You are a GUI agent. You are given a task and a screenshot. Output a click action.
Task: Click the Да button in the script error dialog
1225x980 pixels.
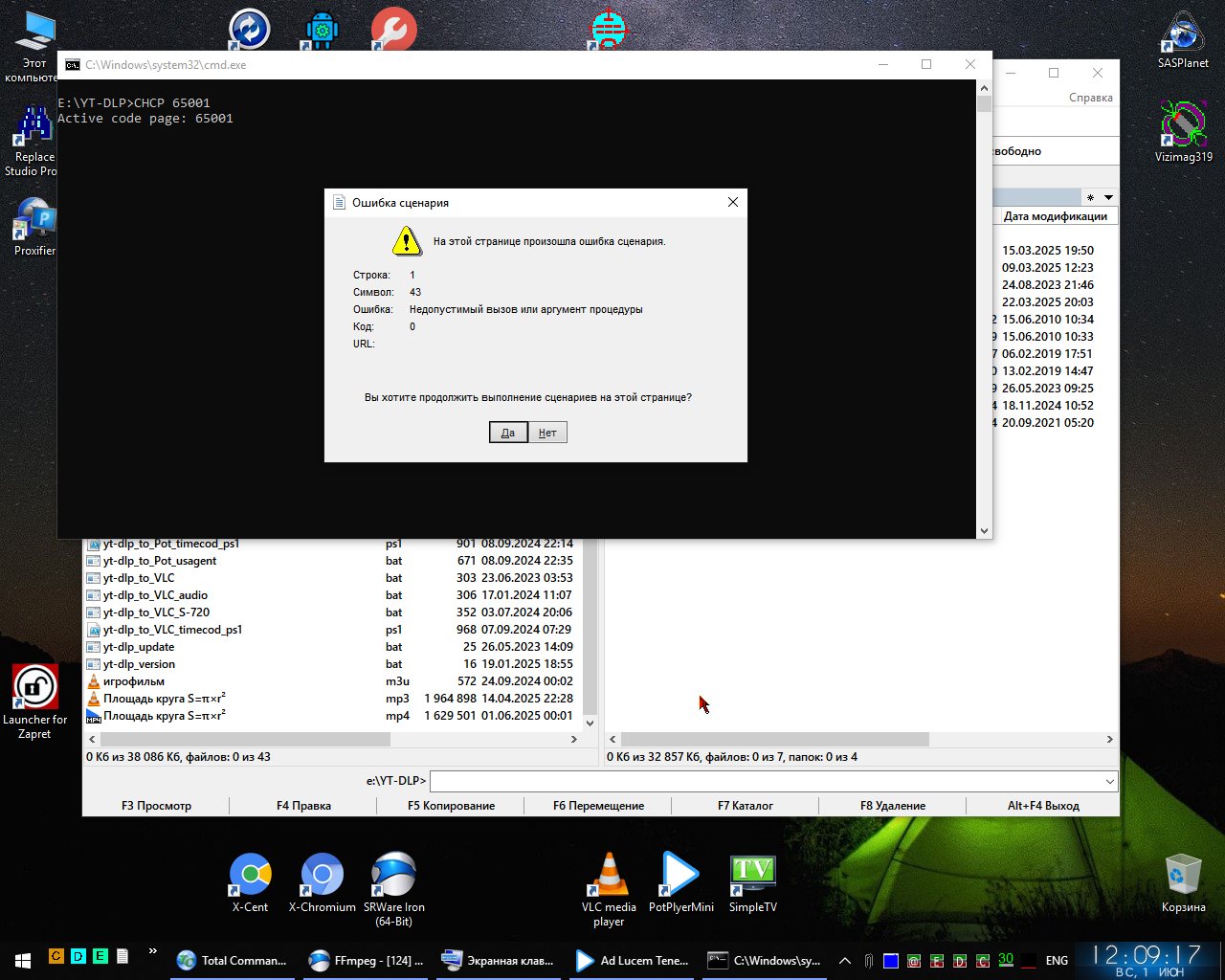click(x=507, y=433)
